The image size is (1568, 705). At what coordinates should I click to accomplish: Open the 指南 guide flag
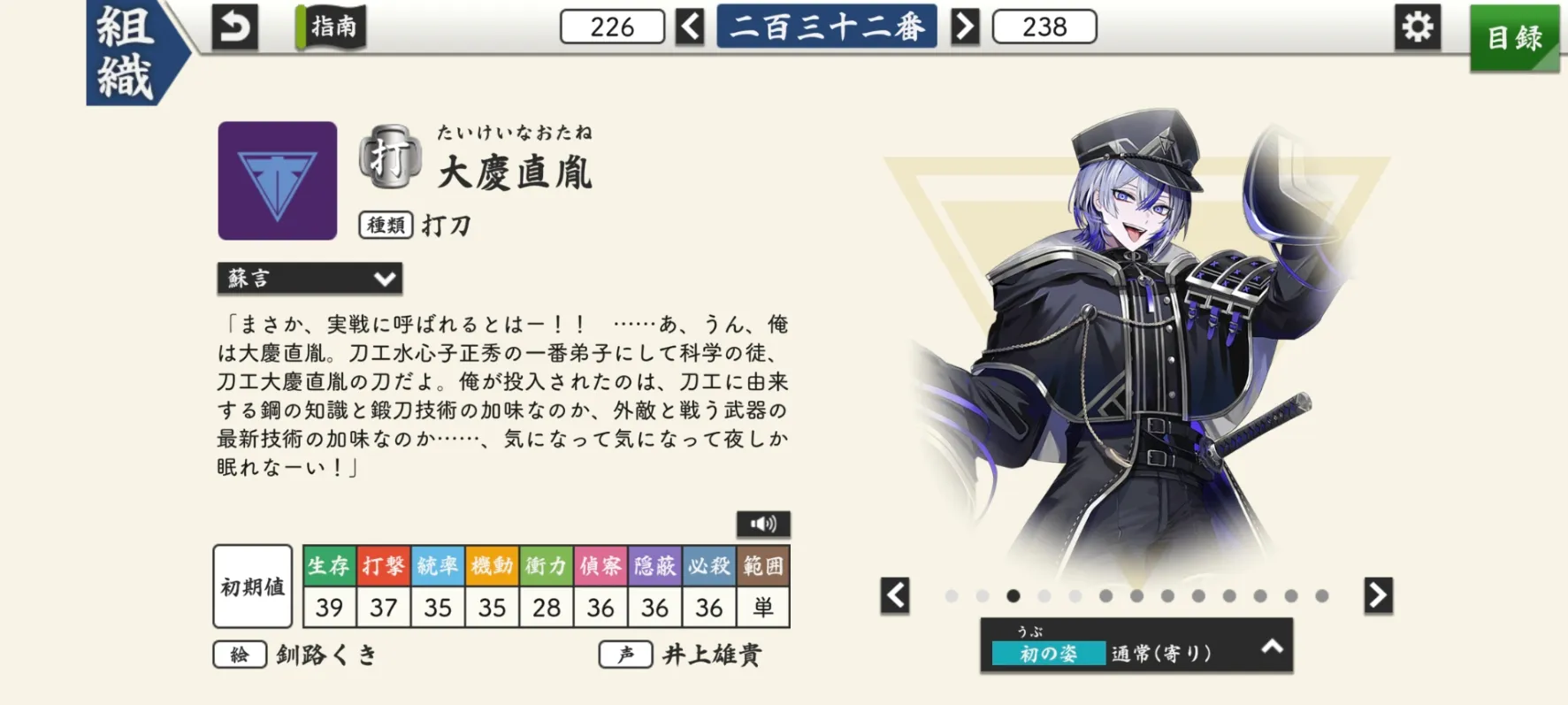pos(332,27)
